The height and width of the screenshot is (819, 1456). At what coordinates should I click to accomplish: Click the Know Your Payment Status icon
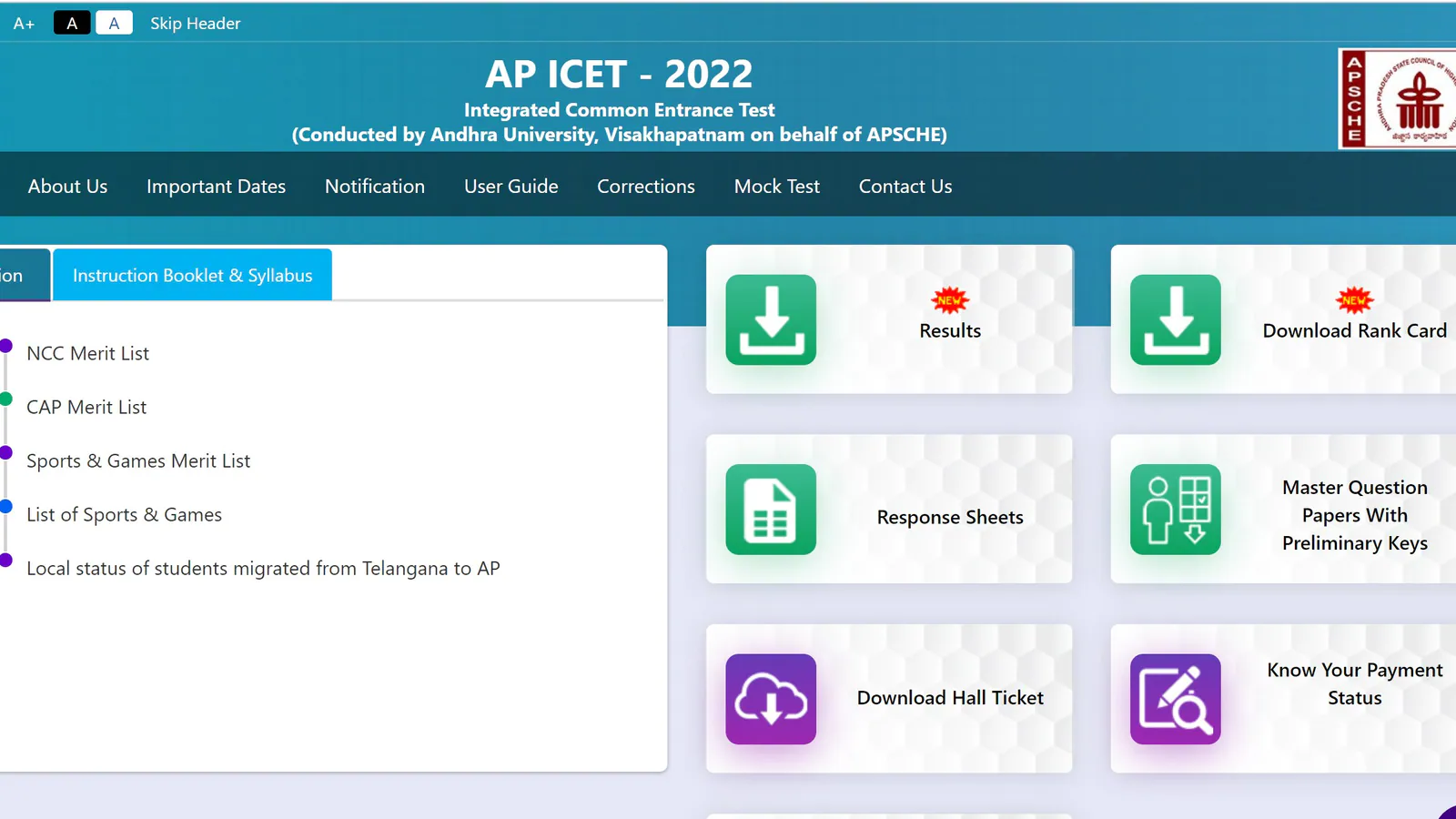pyautogui.click(x=1175, y=699)
